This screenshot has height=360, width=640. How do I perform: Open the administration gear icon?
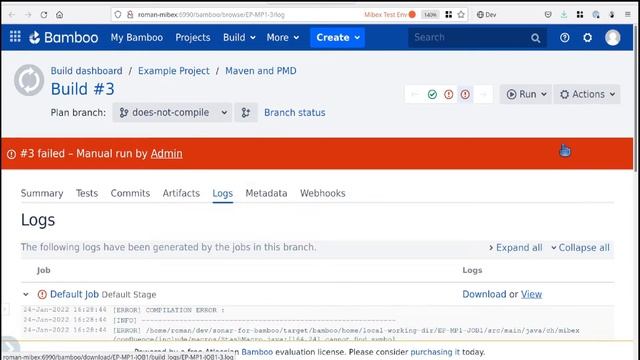coord(587,38)
